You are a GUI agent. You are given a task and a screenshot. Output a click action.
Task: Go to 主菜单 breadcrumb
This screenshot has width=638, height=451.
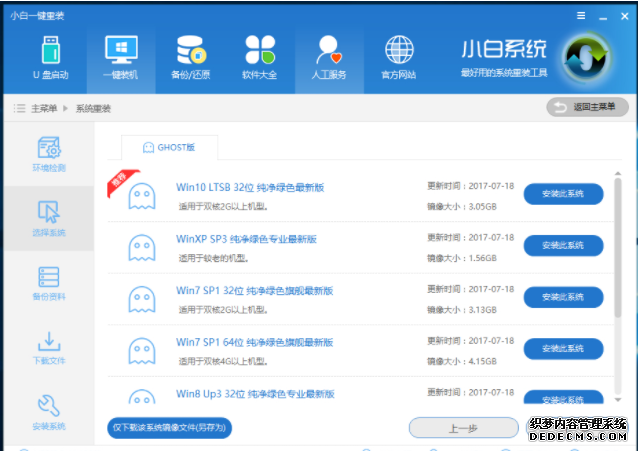pyautogui.click(x=44, y=108)
